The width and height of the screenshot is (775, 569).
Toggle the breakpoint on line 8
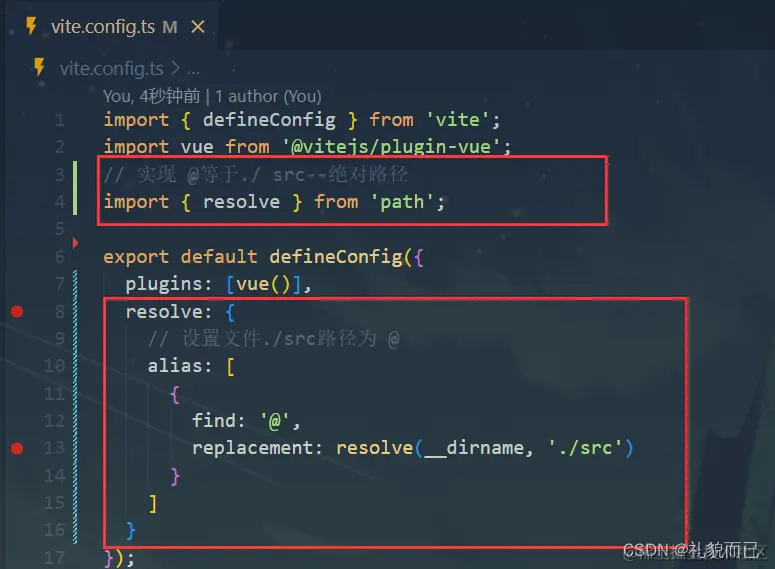(x=17, y=311)
